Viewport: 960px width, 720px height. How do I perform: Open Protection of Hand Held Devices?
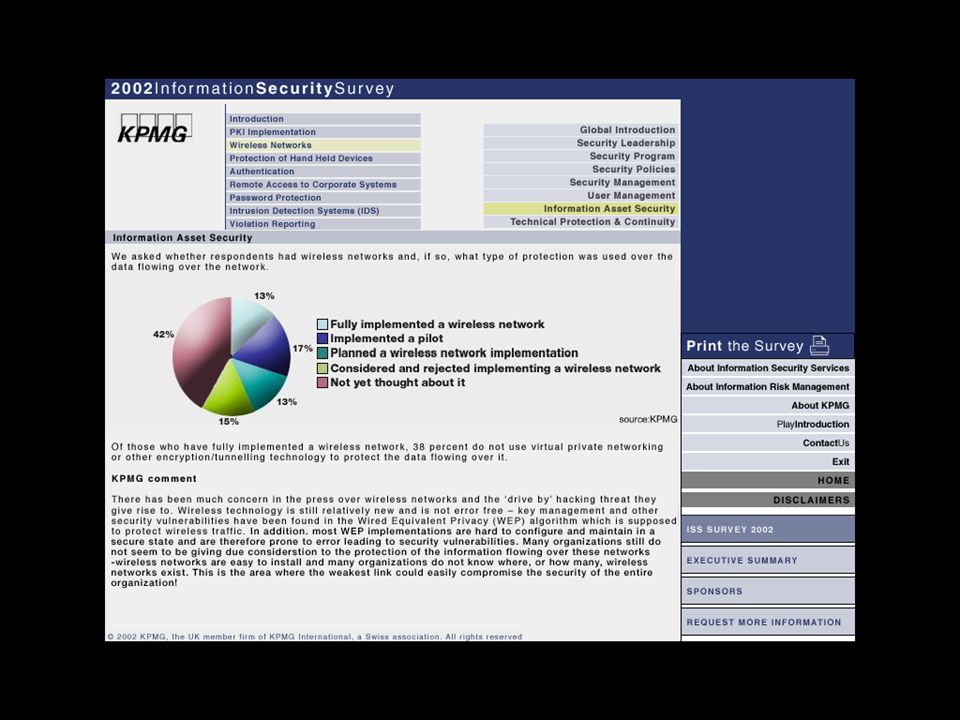click(323, 158)
